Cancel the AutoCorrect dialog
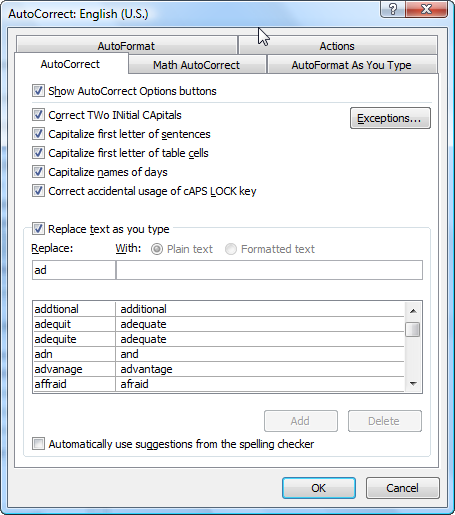The height and width of the screenshot is (515, 455). [403, 488]
